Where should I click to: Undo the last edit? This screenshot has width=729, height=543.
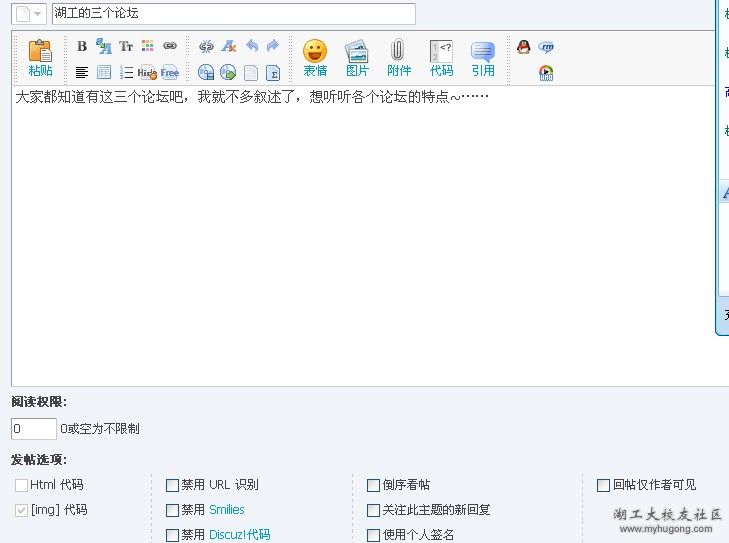[x=252, y=46]
